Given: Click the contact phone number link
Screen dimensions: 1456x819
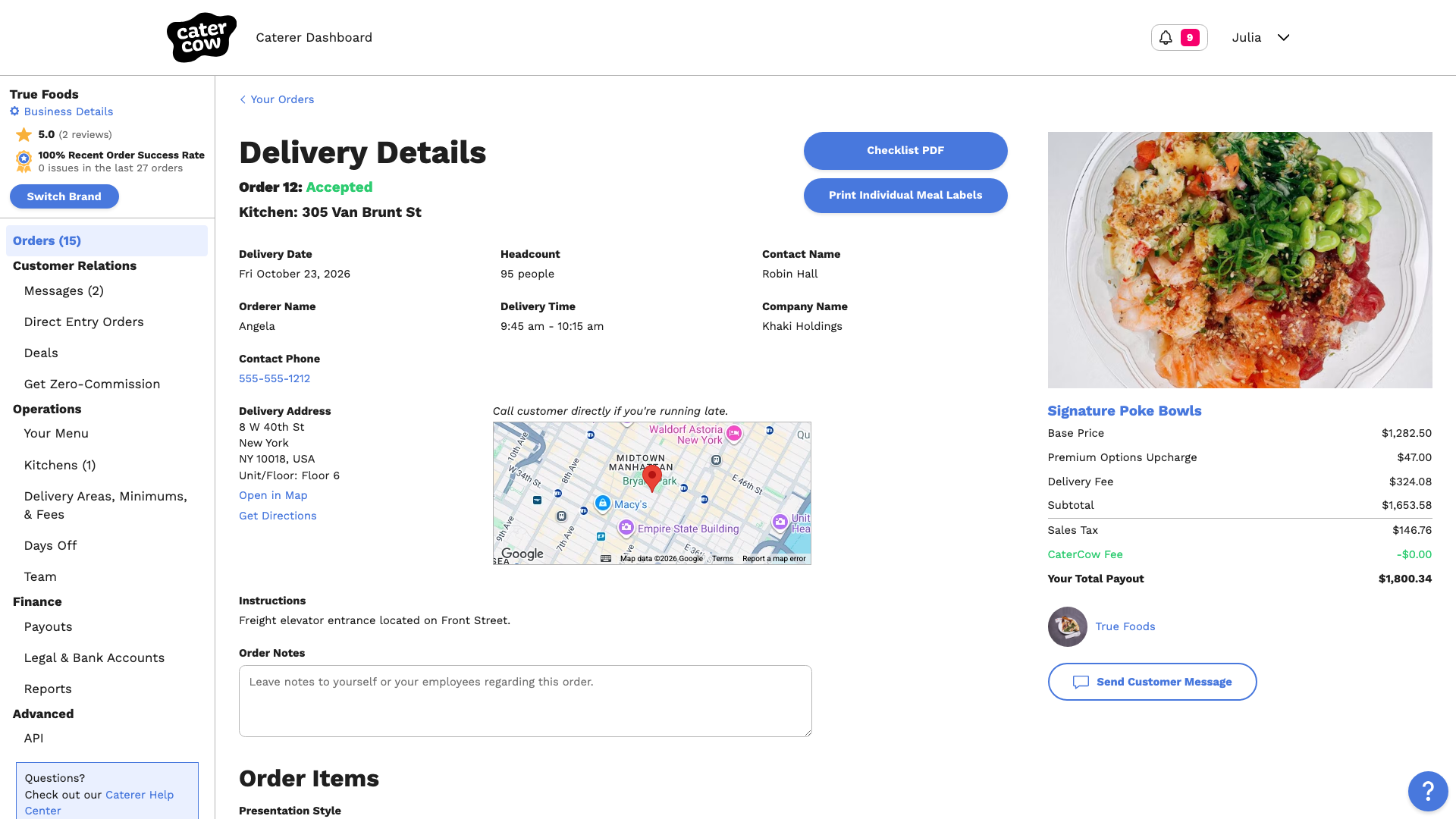Looking at the screenshot, I should point(275,378).
